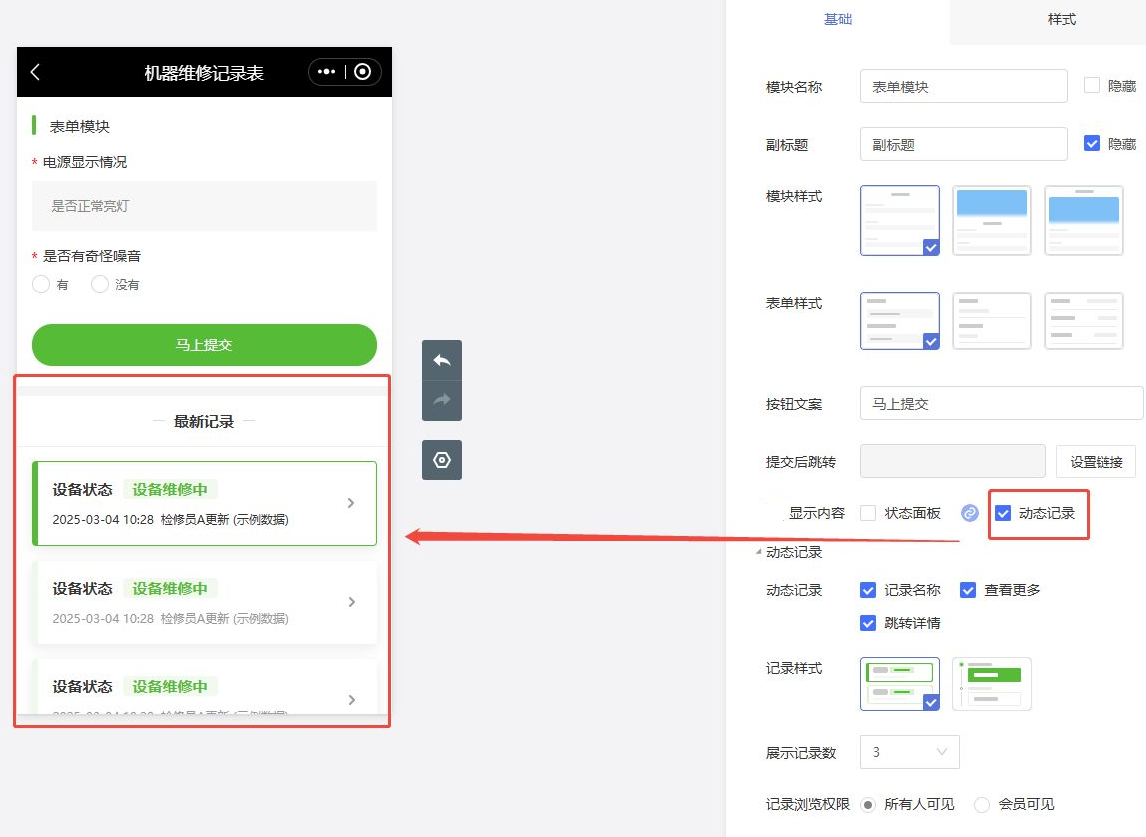1146x837 pixels.
Task: Enable the 状态面板 checkbox
Action: pyautogui.click(x=868, y=513)
